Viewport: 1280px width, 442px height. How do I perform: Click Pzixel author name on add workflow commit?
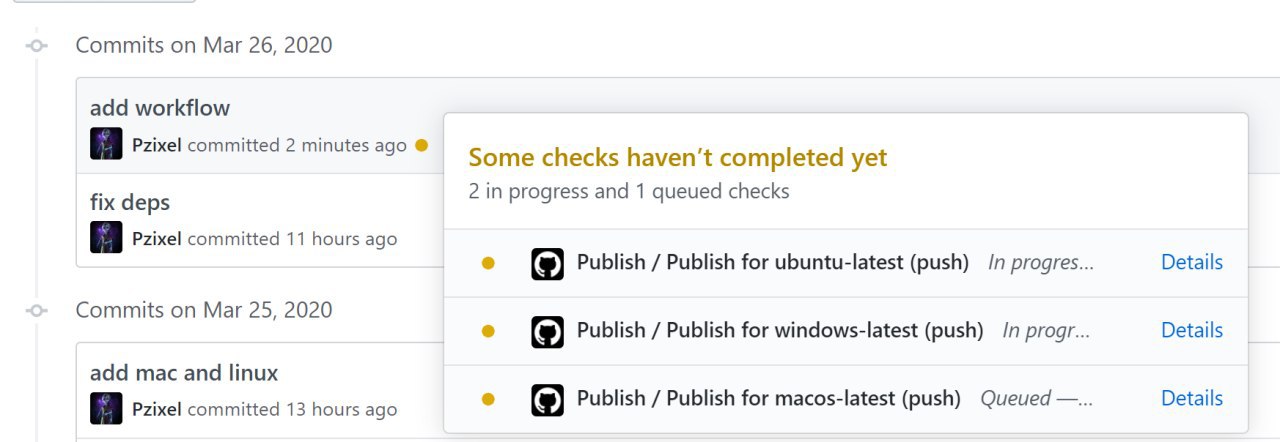click(157, 145)
